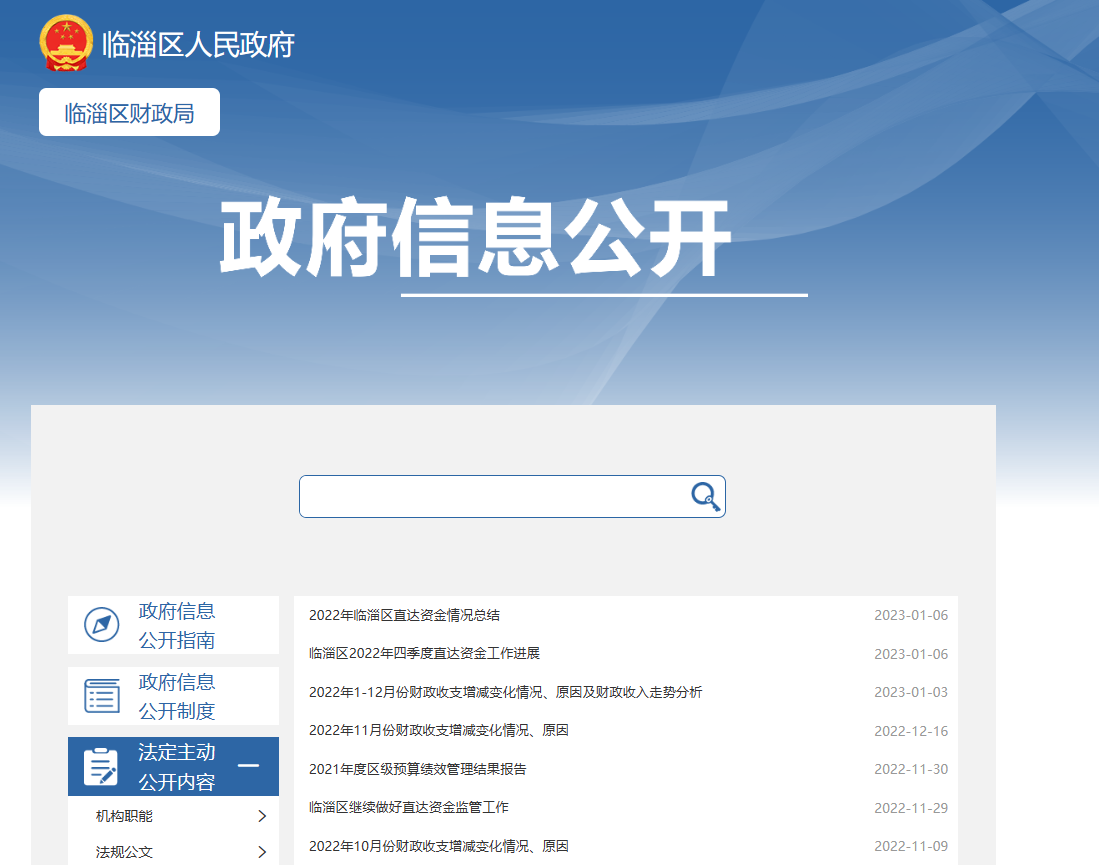Select 法规公文 in the sidebar

pyautogui.click(x=124, y=852)
